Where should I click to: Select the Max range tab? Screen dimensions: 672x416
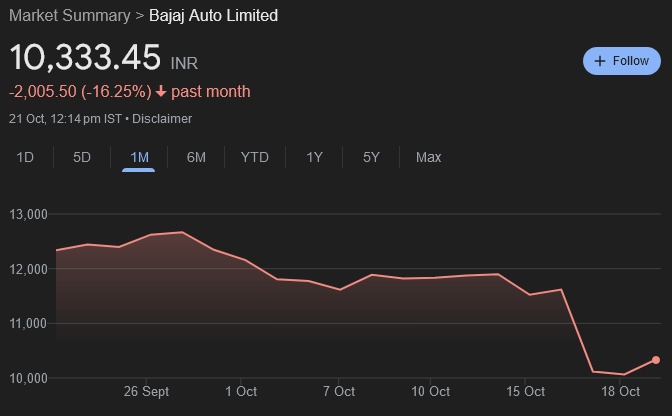point(428,157)
